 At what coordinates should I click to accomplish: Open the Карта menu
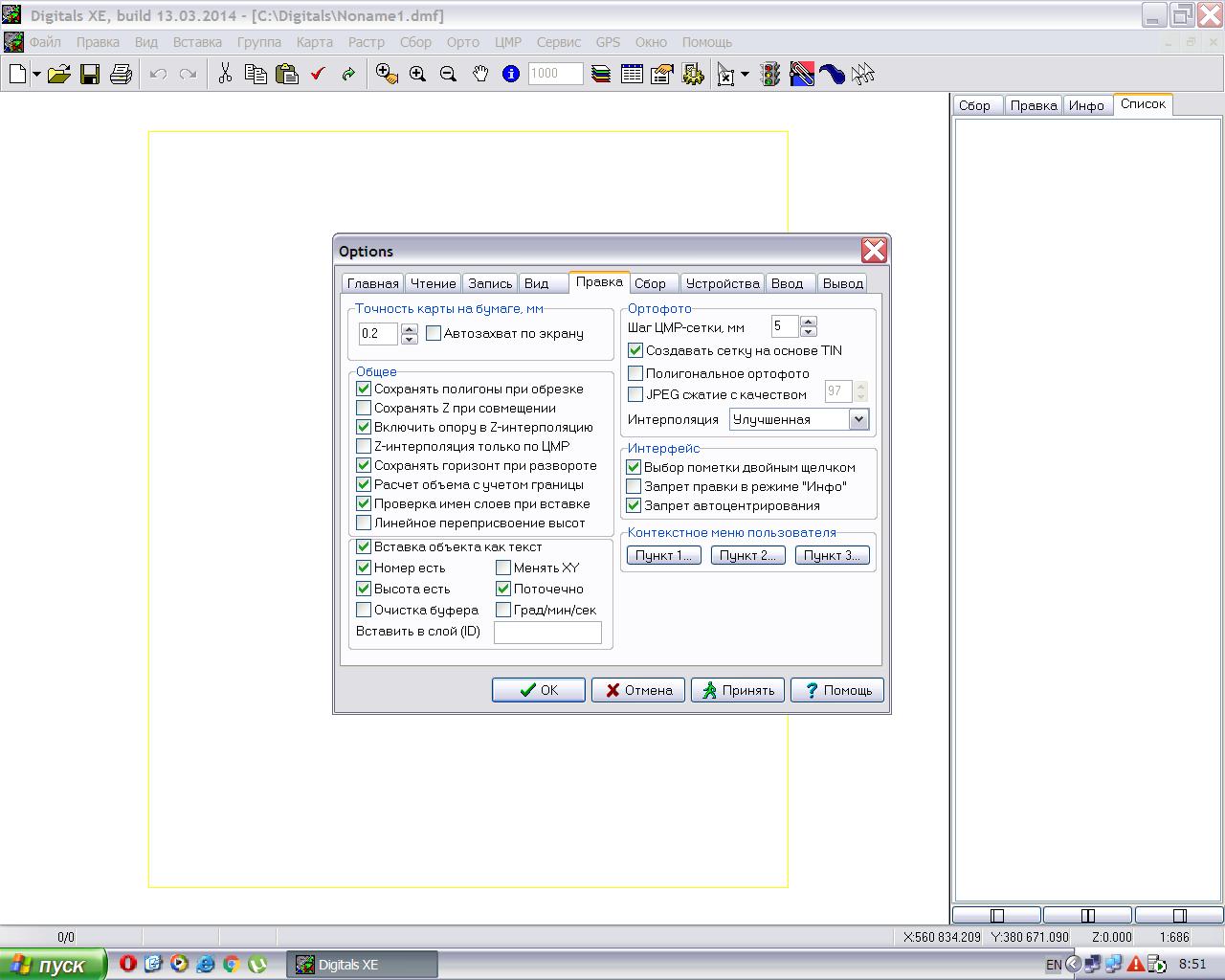coord(315,42)
